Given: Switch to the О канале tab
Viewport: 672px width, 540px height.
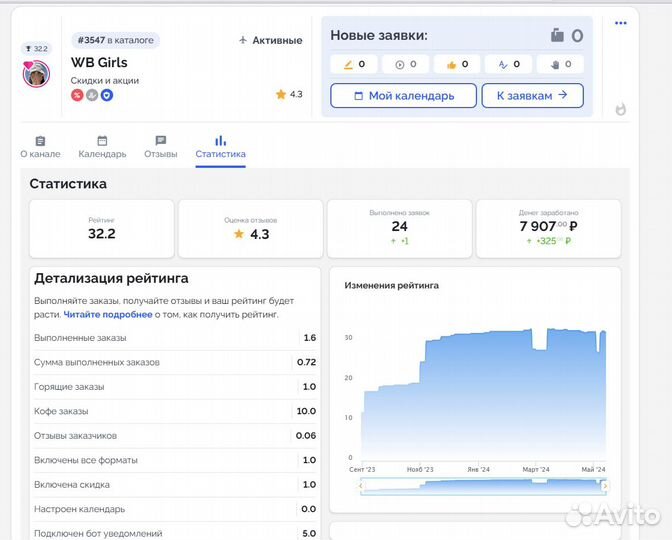Looking at the screenshot, I should (40, 147).
